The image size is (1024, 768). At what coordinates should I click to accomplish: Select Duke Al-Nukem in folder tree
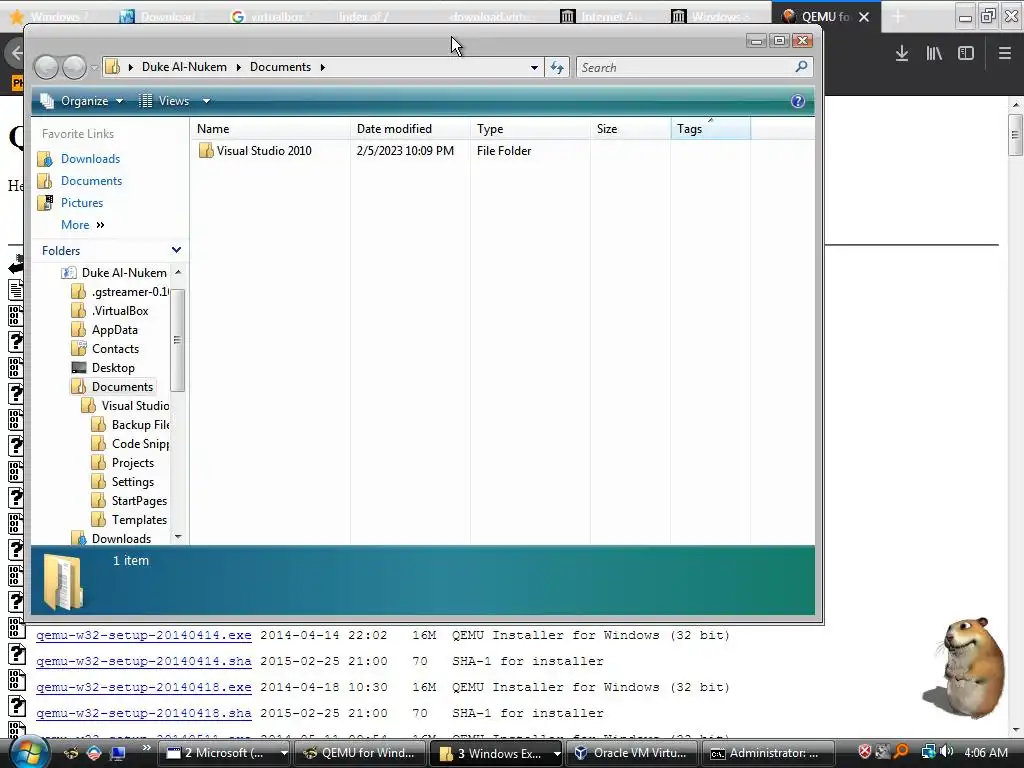pyautogui.click(x=123, y=273)
